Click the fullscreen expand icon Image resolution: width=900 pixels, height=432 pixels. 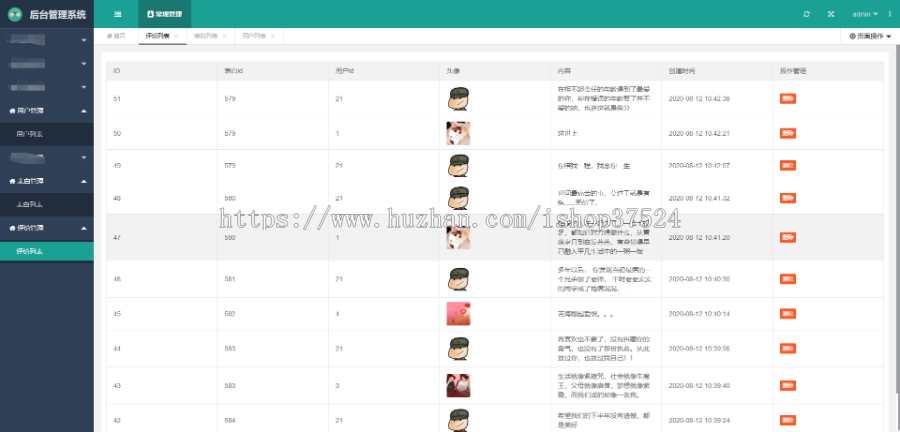831,14
